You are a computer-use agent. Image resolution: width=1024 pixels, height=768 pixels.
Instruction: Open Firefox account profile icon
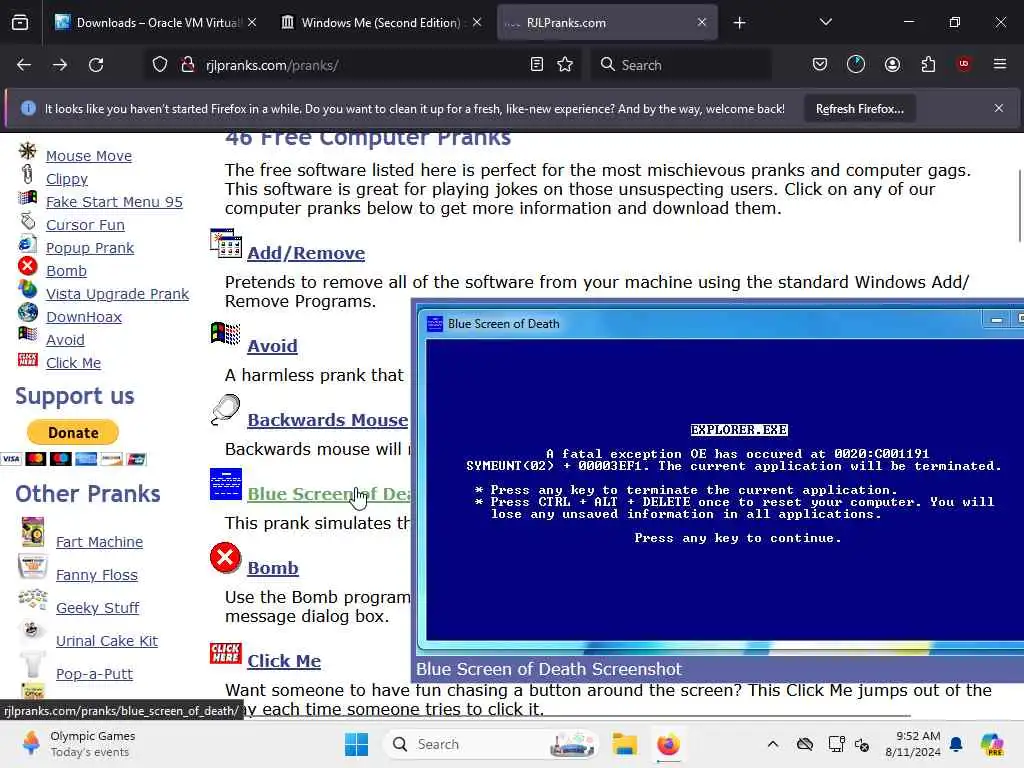pos(892,64)
